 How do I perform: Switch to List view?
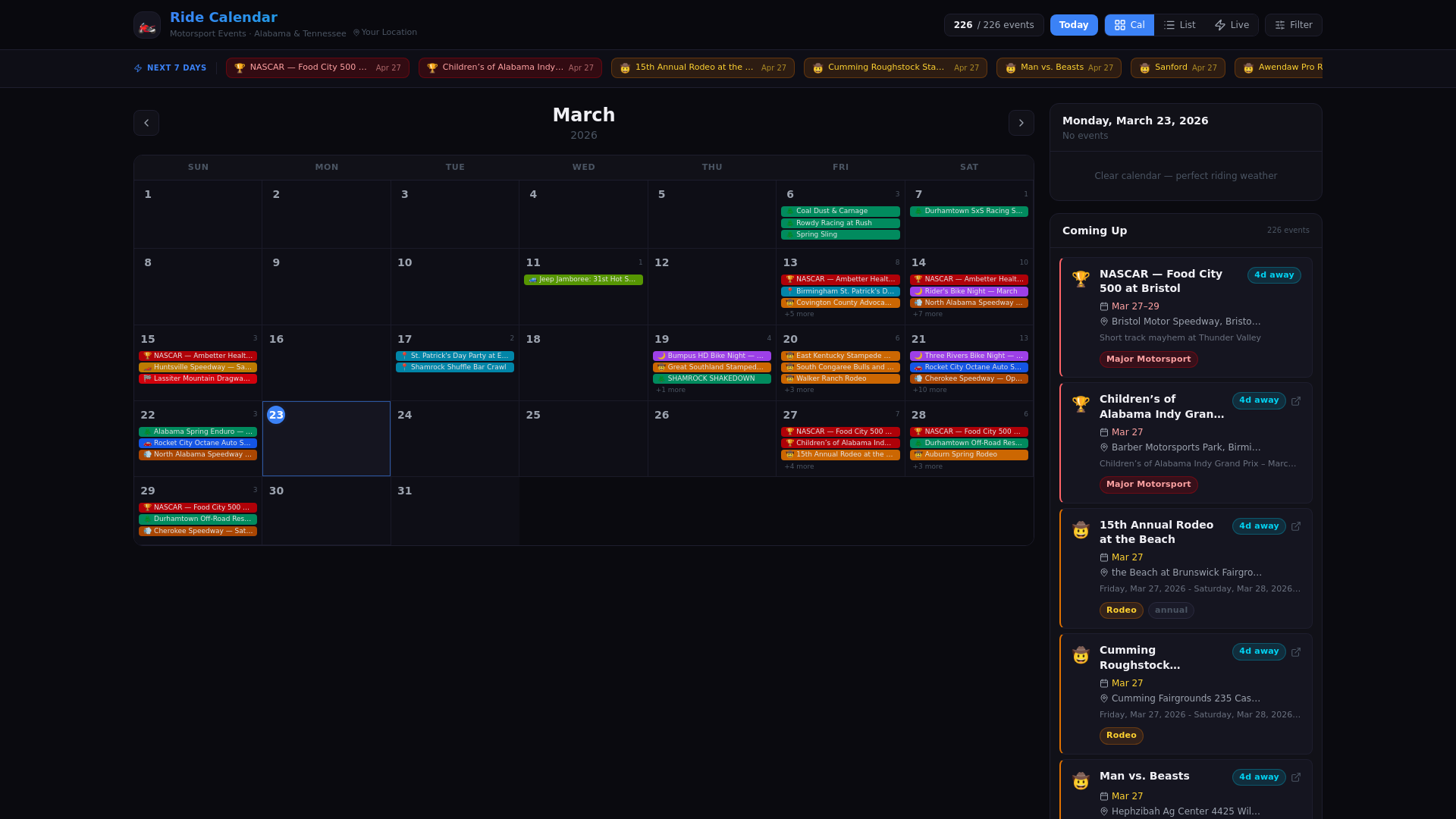[x=1179, y=25]
